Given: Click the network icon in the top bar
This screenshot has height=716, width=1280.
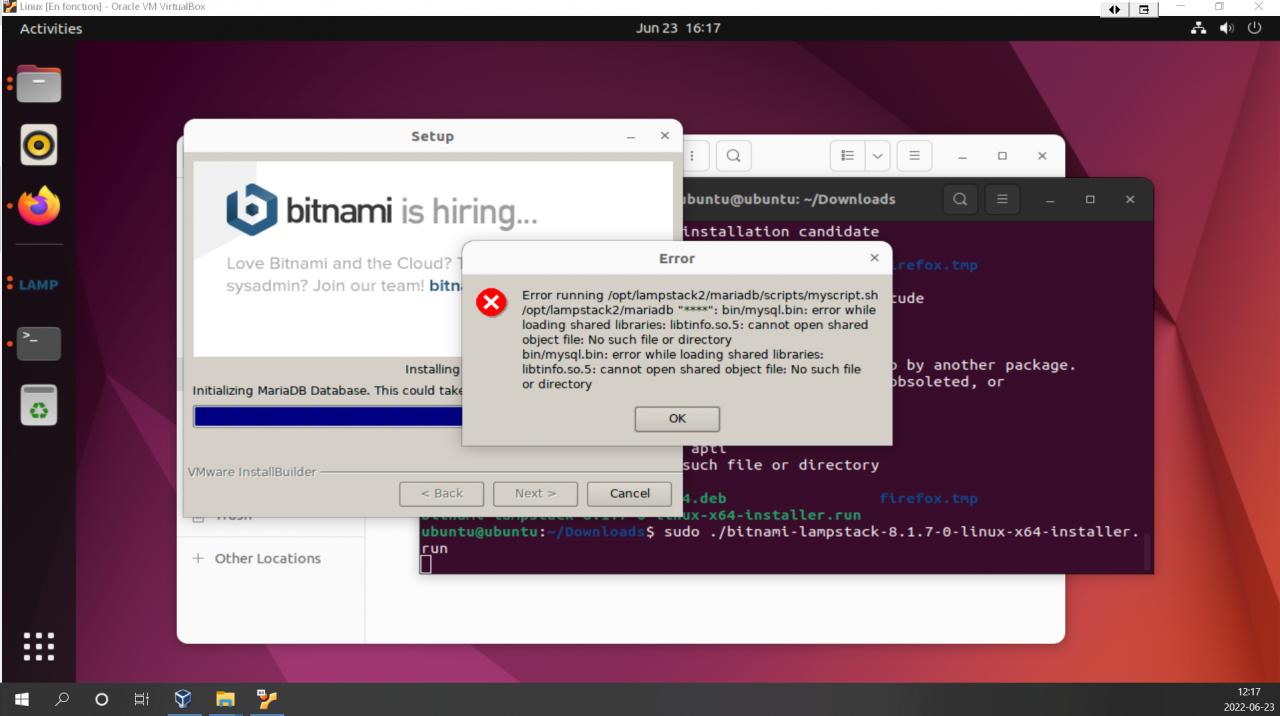Looking at the screenshot, I should pyautogui.click(x=1199, y=28).
